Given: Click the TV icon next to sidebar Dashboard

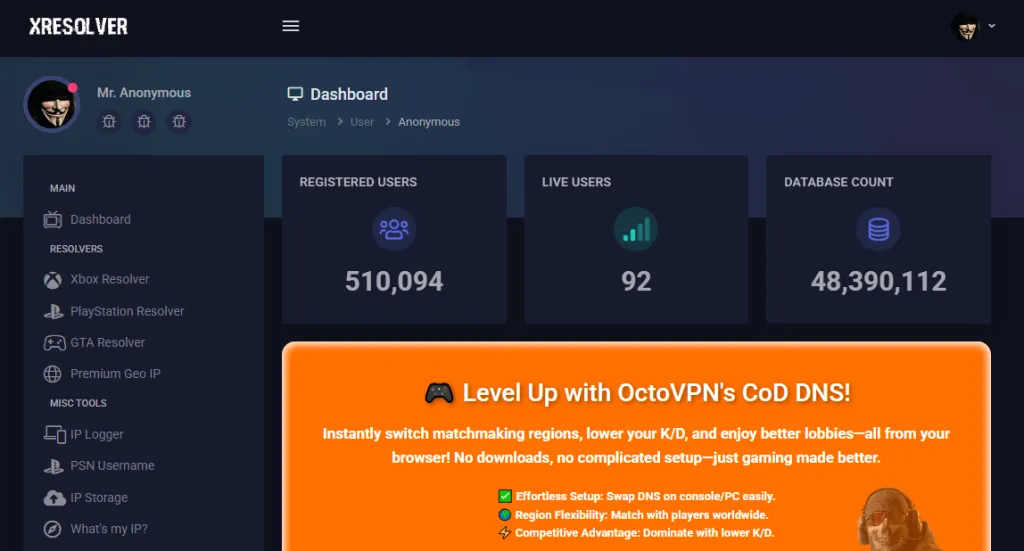Looking at the screenshot, I should point(53,219).
